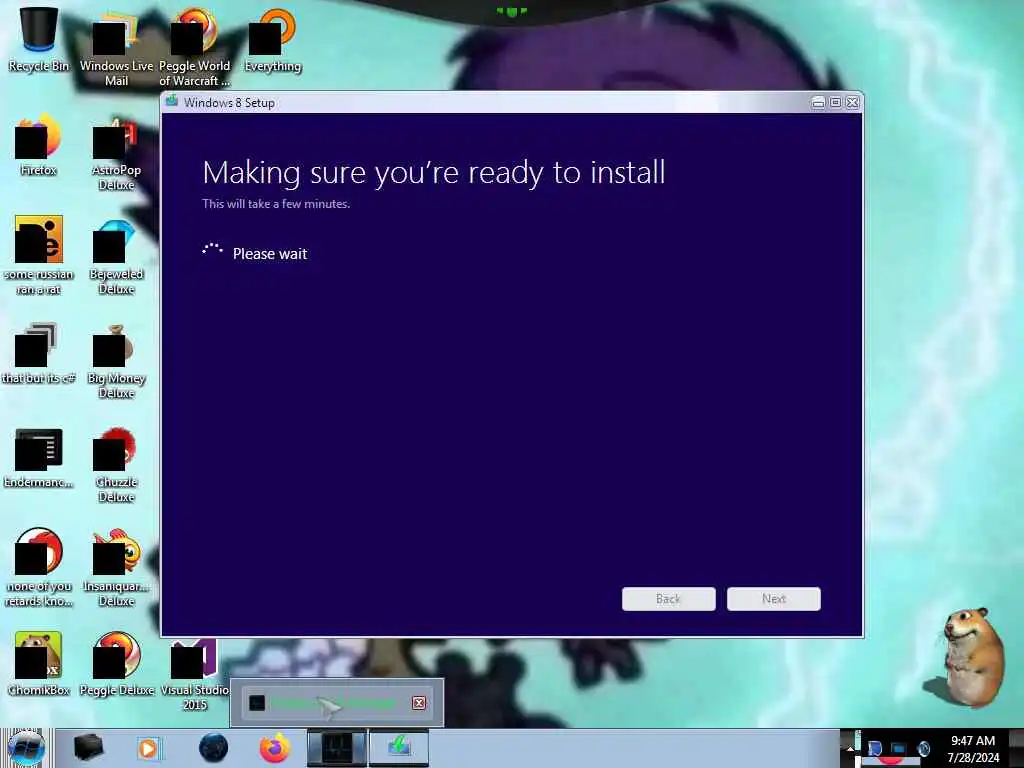Close the small green taskbar preview popup
This screenshot has width=1024, height=768.
tap(419, 703)
